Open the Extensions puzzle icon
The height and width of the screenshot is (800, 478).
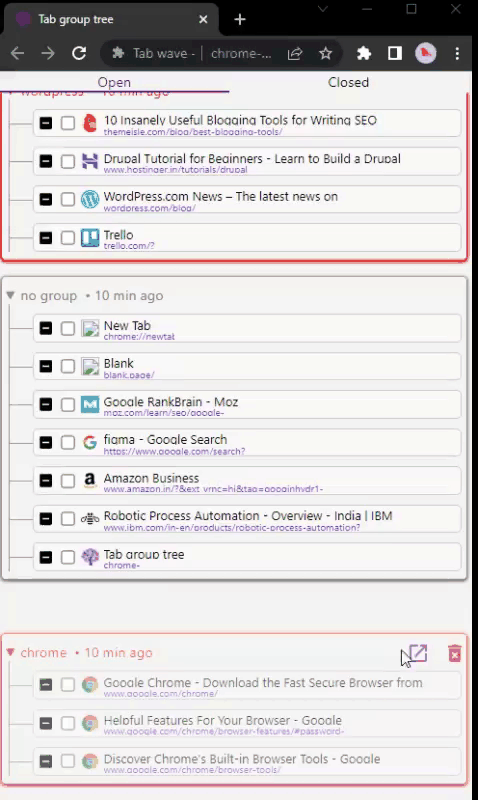[x=364, y=53]
